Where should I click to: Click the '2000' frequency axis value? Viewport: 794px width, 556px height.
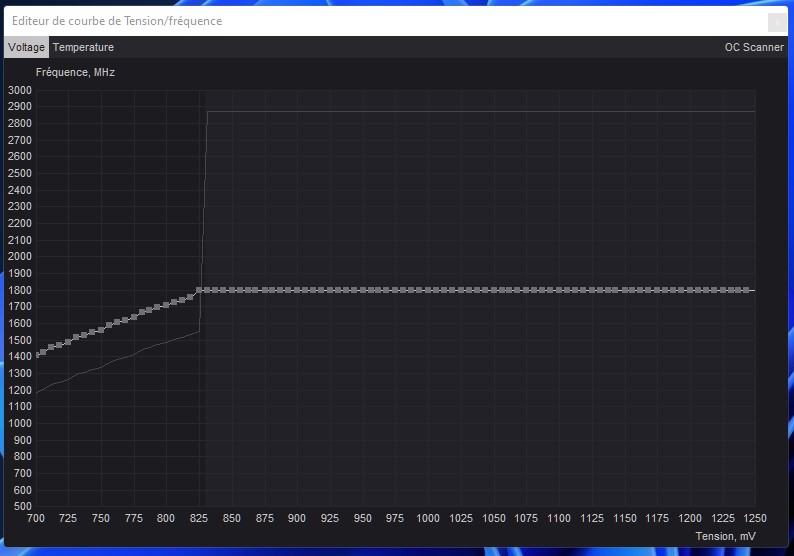(x=20, y=256)
